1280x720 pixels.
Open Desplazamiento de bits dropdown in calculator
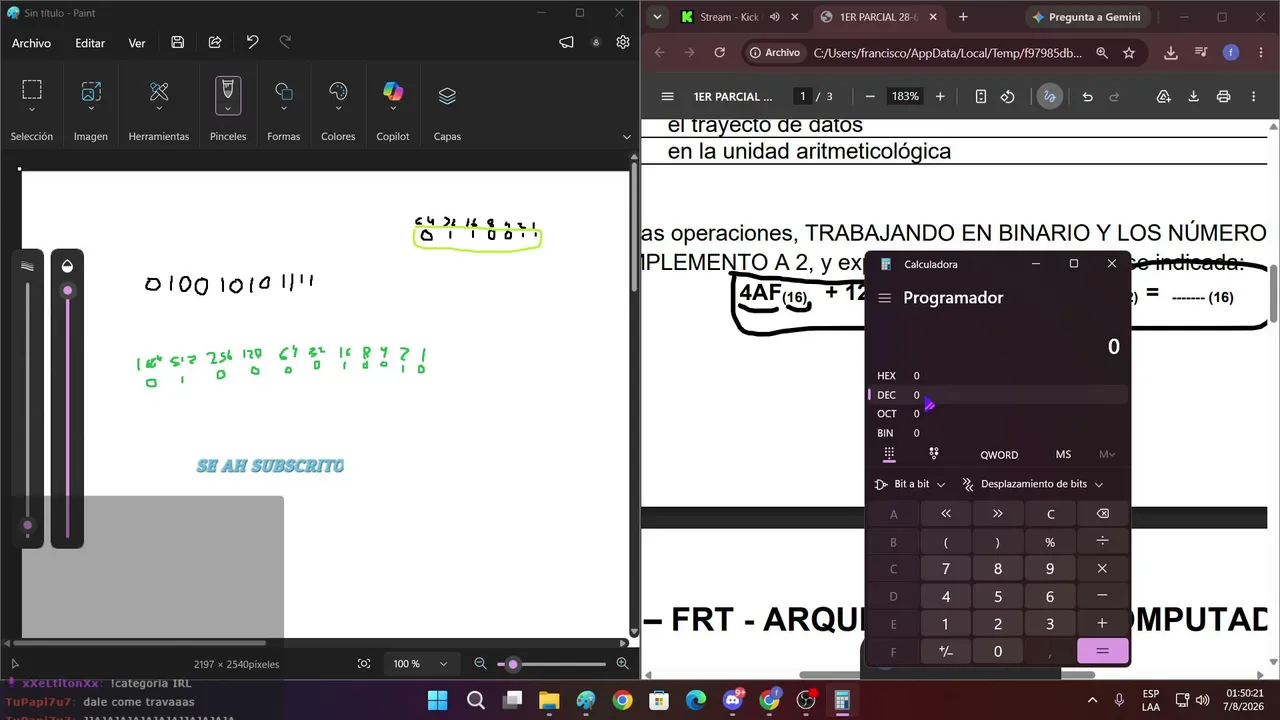(1033, 484)
